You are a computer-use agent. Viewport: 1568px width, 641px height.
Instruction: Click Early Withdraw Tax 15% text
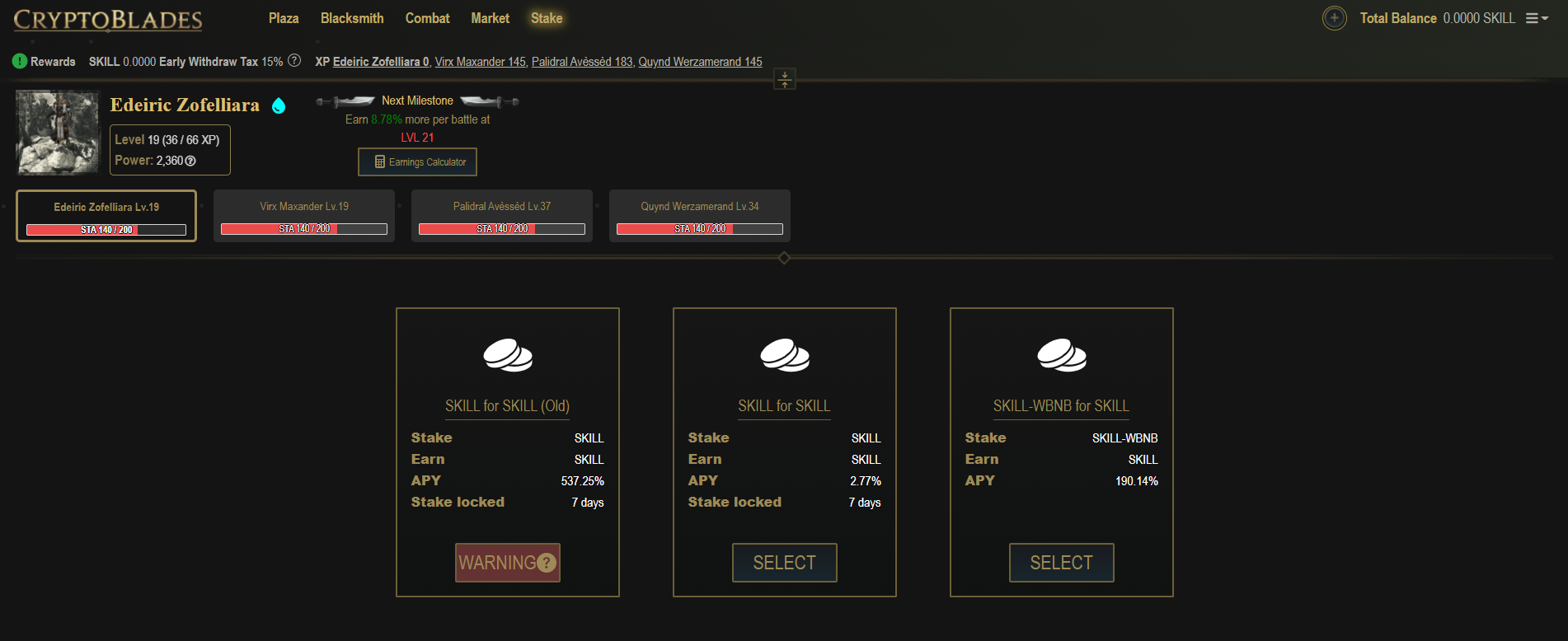(x=221, y=62)
